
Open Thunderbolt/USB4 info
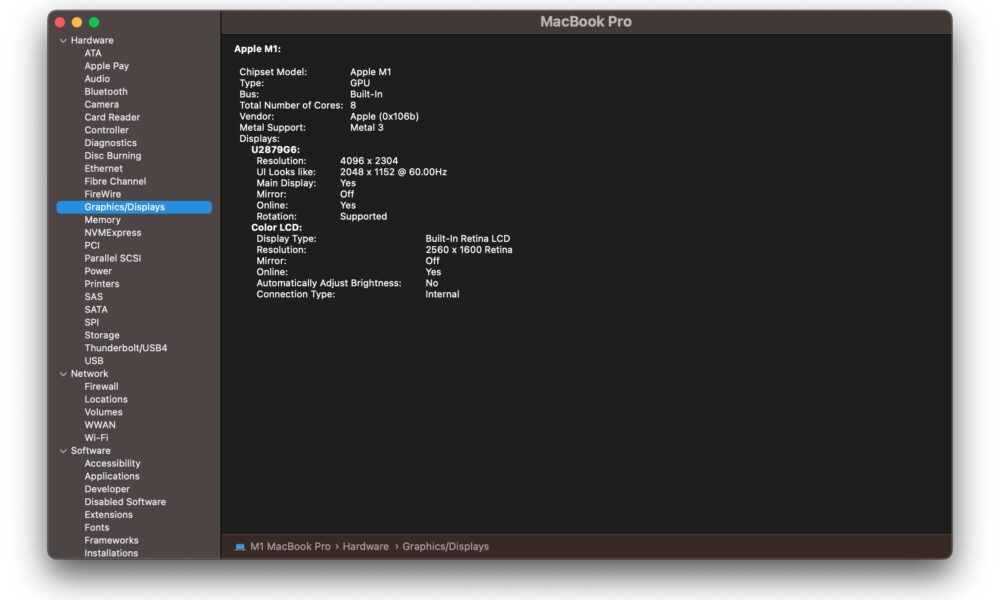[x=126, y=348]
